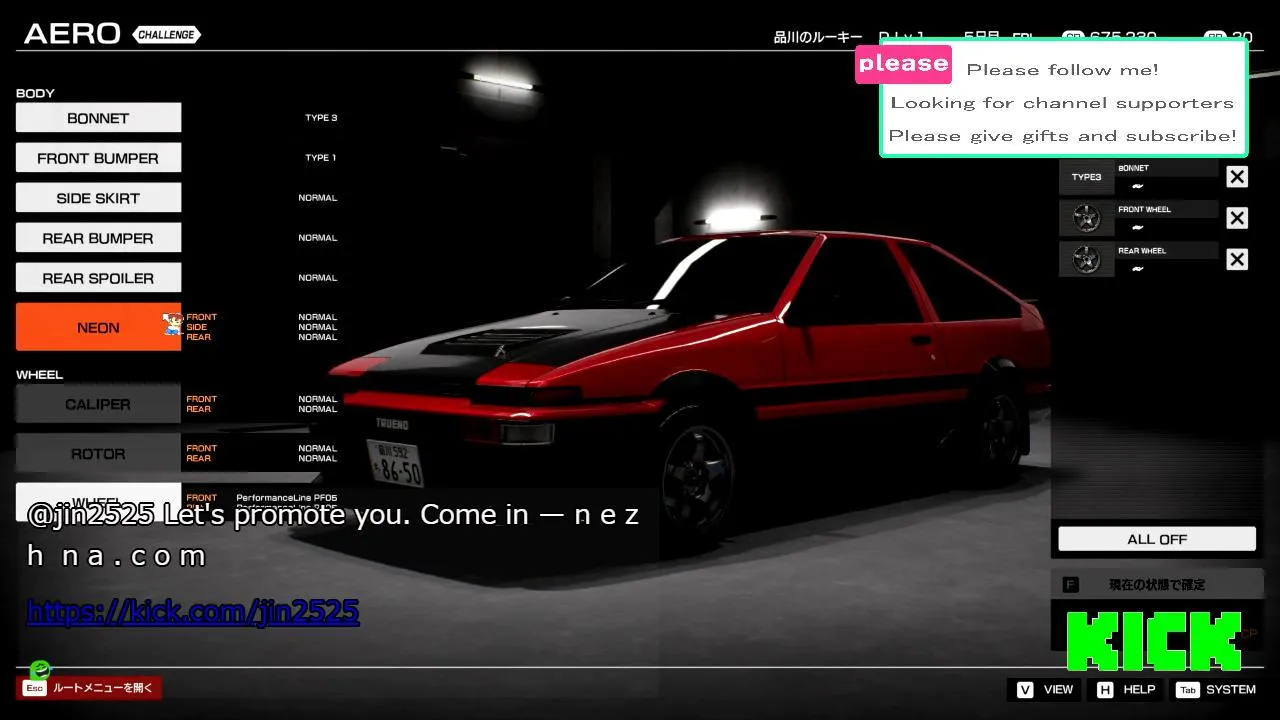Click the F key confirm-current-state prompt
Screen dimensions: 1280x720
[x=1157, y=584]
